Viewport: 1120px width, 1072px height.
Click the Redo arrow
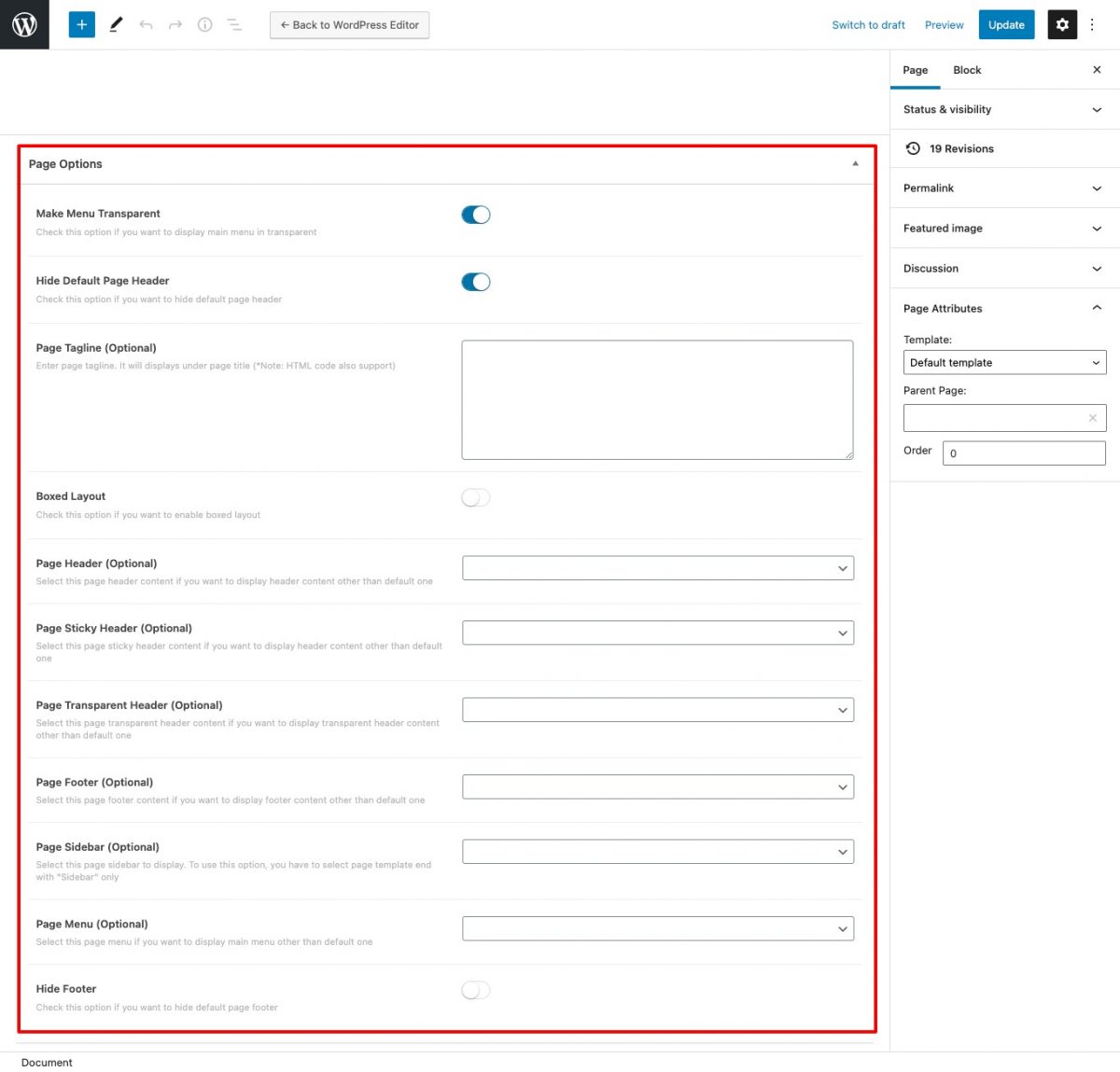(175, 24)
